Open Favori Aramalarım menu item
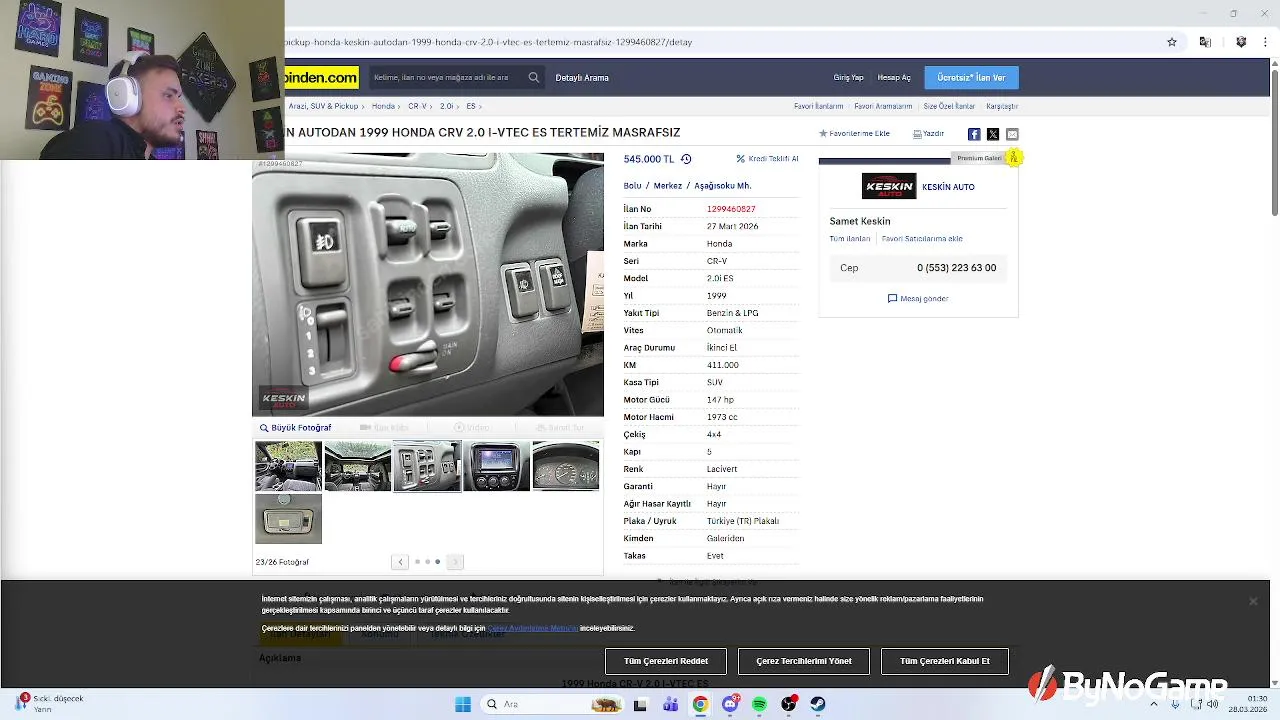1280x720 pixels. click(883, 106)
